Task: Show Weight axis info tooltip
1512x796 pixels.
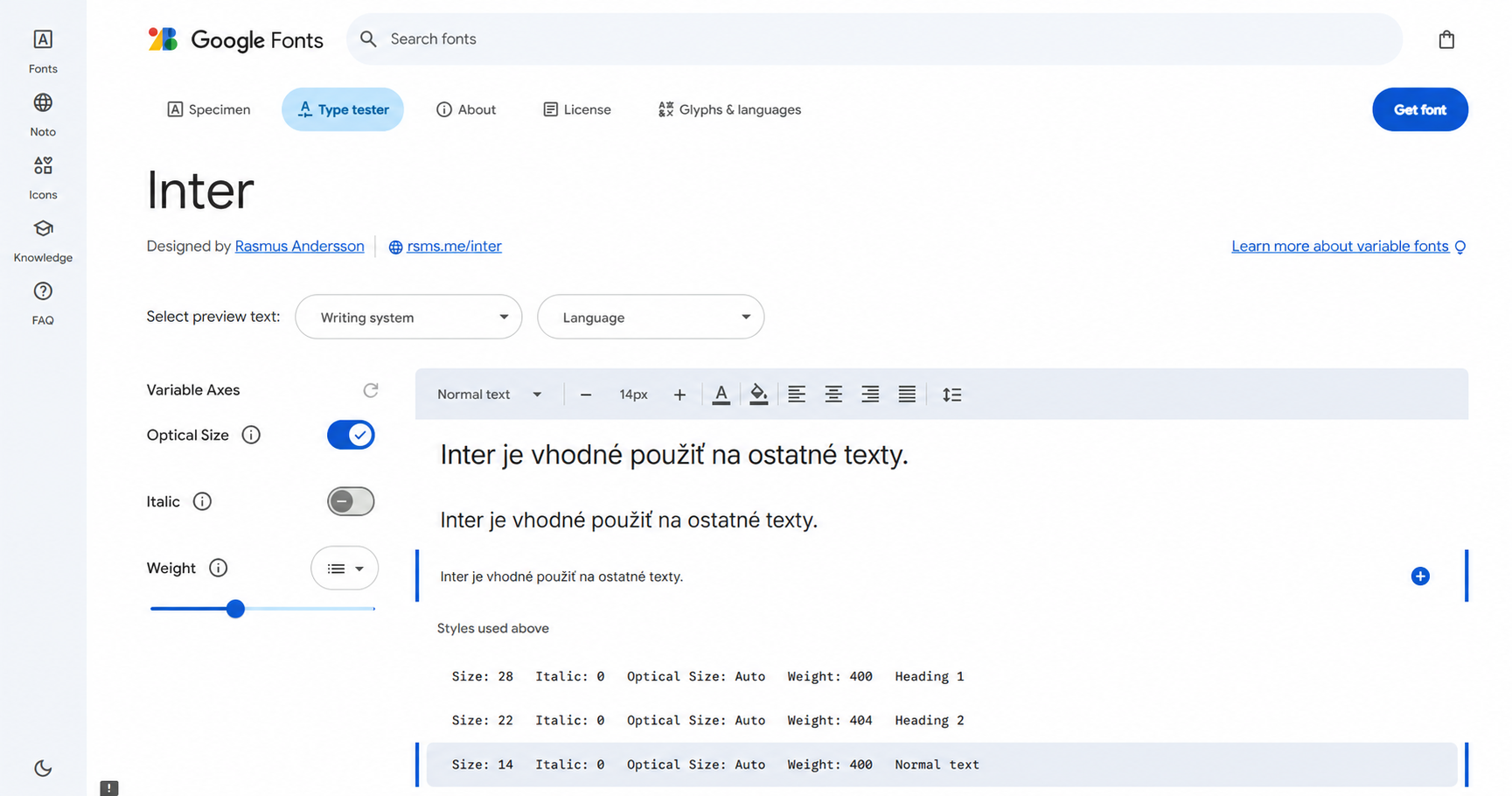Action: pos(219,568)
